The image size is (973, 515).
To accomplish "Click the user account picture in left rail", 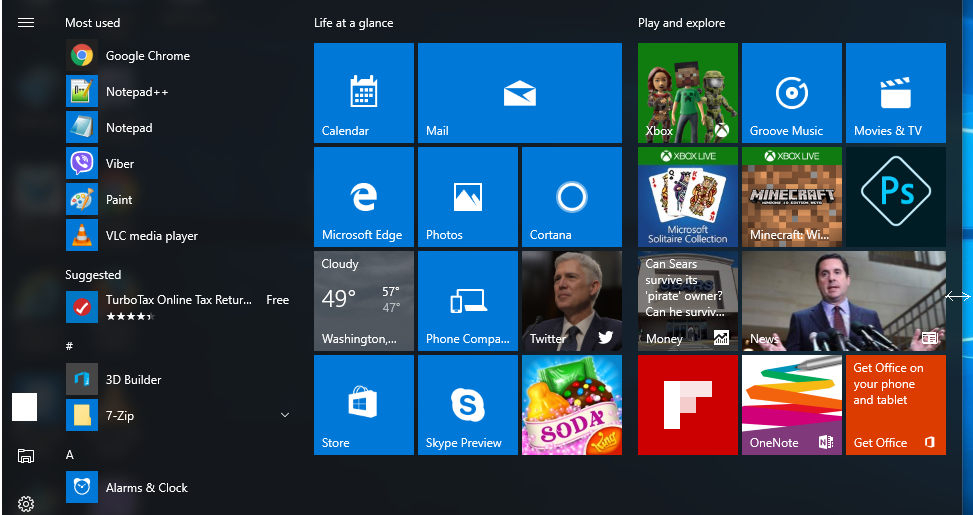I will [25, 407].
